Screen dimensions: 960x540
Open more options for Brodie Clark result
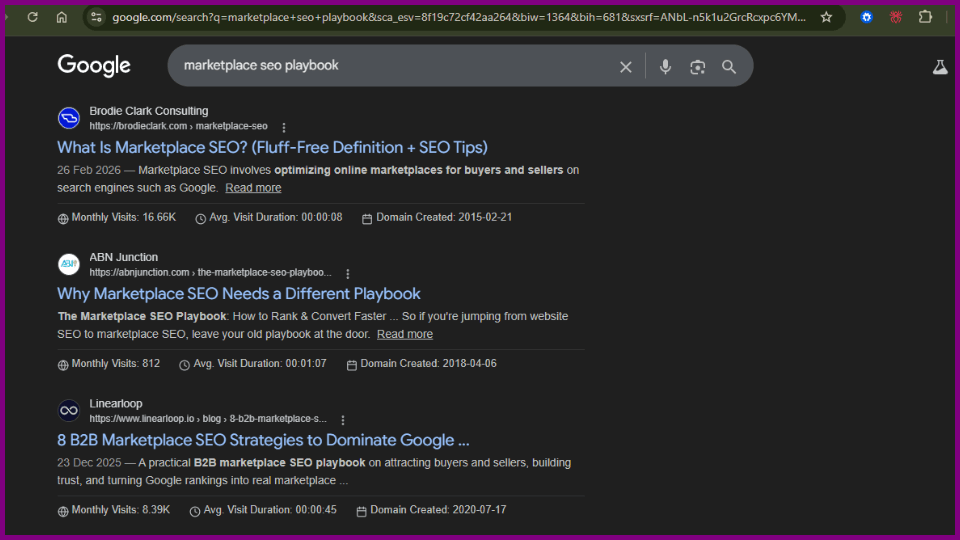tap(283, 127)
